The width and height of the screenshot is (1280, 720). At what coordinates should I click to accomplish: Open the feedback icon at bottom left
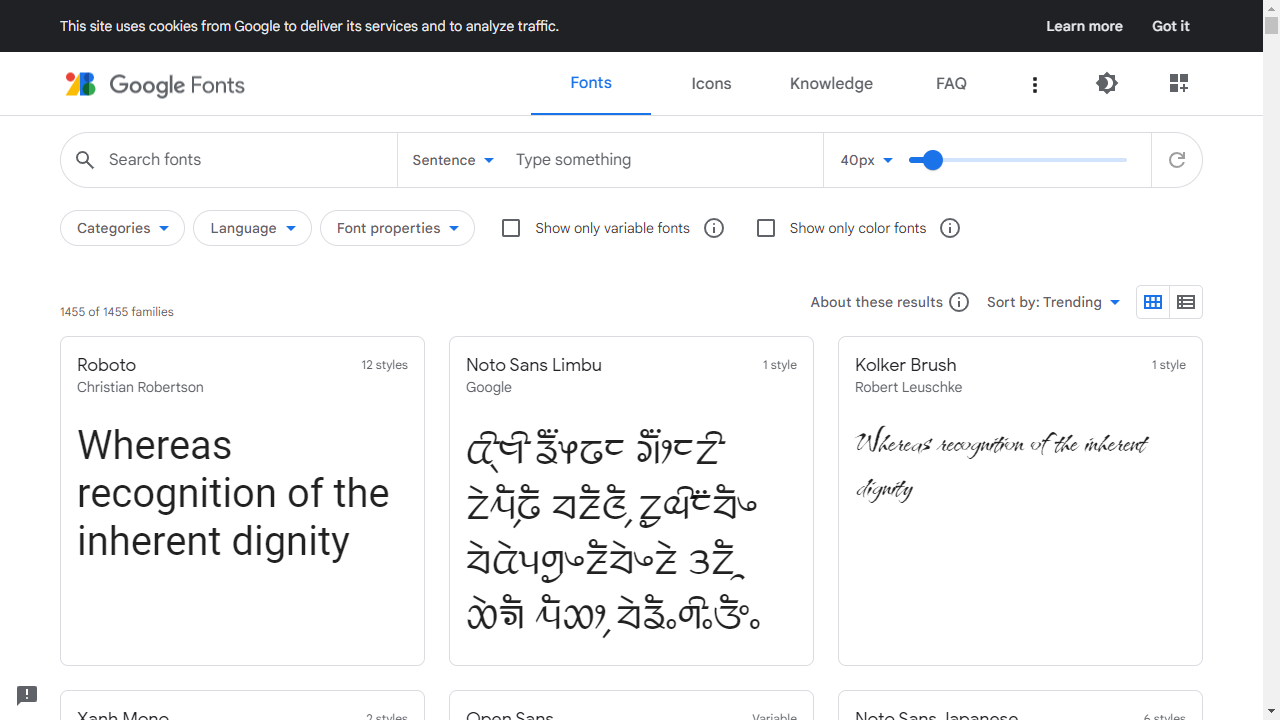point(27,694)
